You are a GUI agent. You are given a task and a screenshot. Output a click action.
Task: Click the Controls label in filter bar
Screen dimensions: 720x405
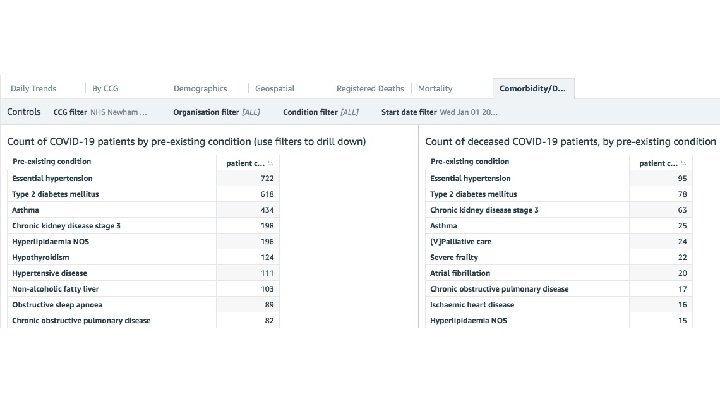point(24,112)
